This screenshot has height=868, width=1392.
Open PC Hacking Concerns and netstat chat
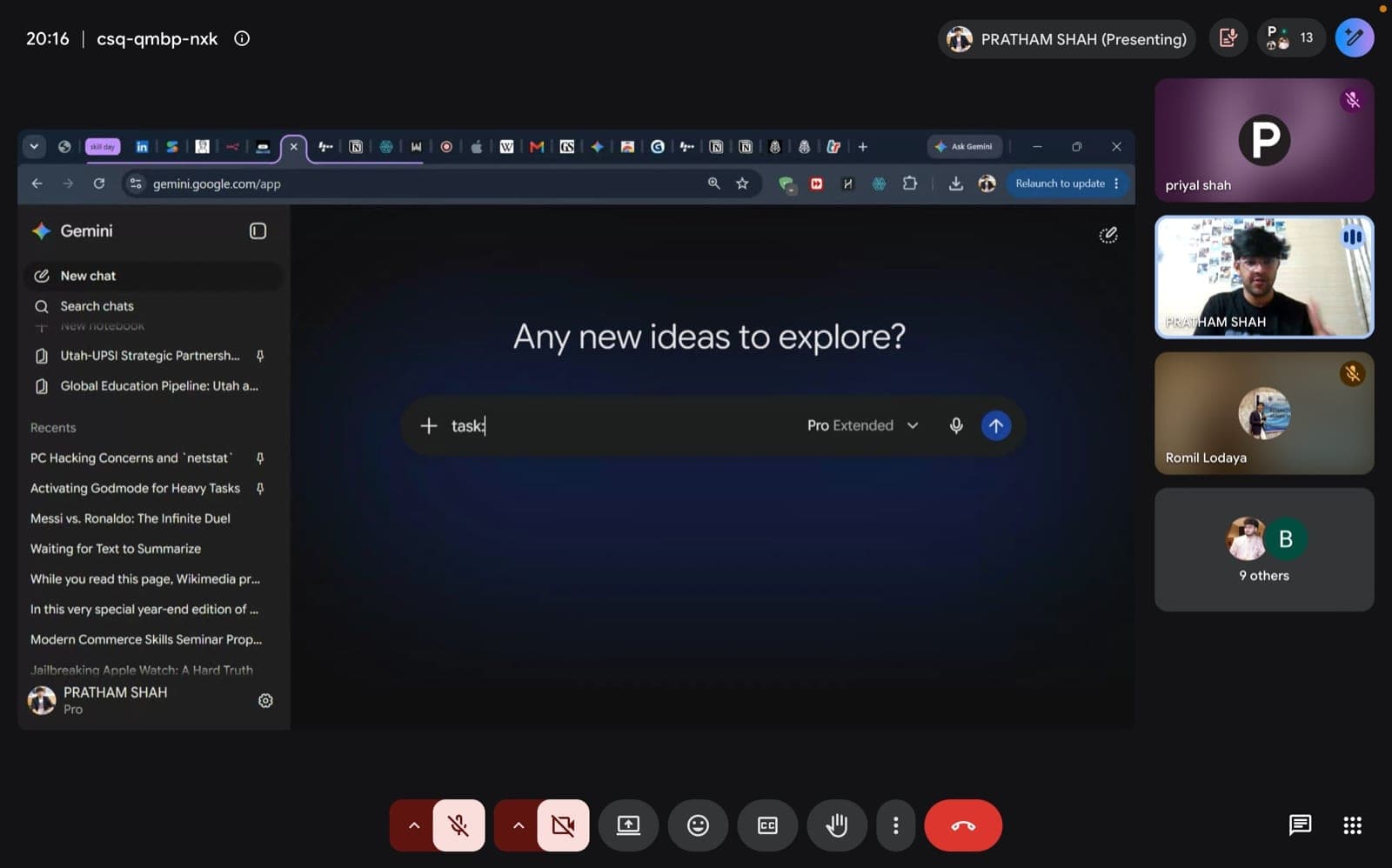pyautogui.click(x=131, y=458)
